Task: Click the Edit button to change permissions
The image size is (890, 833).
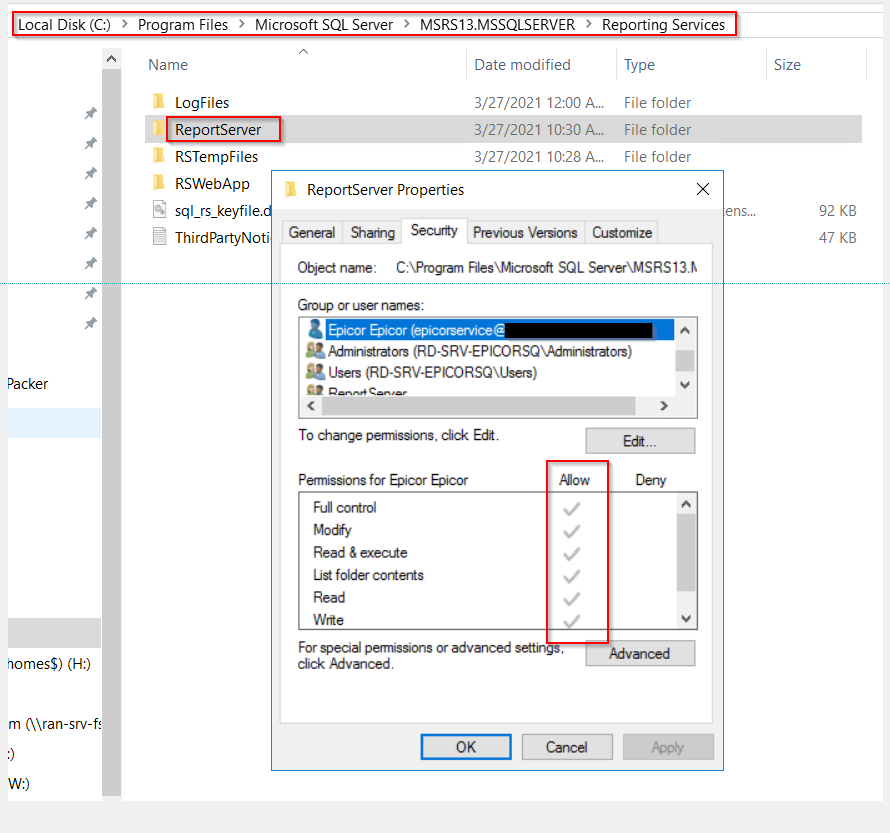Action: [x=639, y=440]
